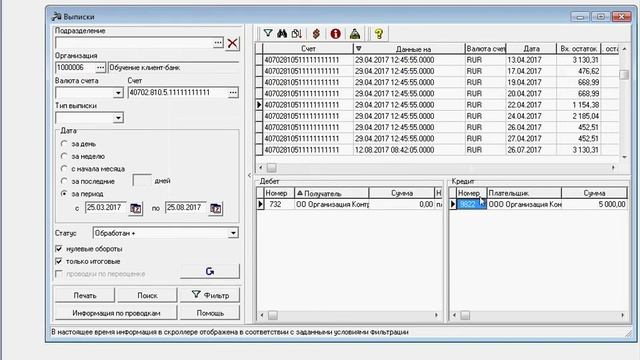The height and width of the screenshot is (360, 640).
Task: Open calendar for end date 25.08.2017
Action: point(216,209)
